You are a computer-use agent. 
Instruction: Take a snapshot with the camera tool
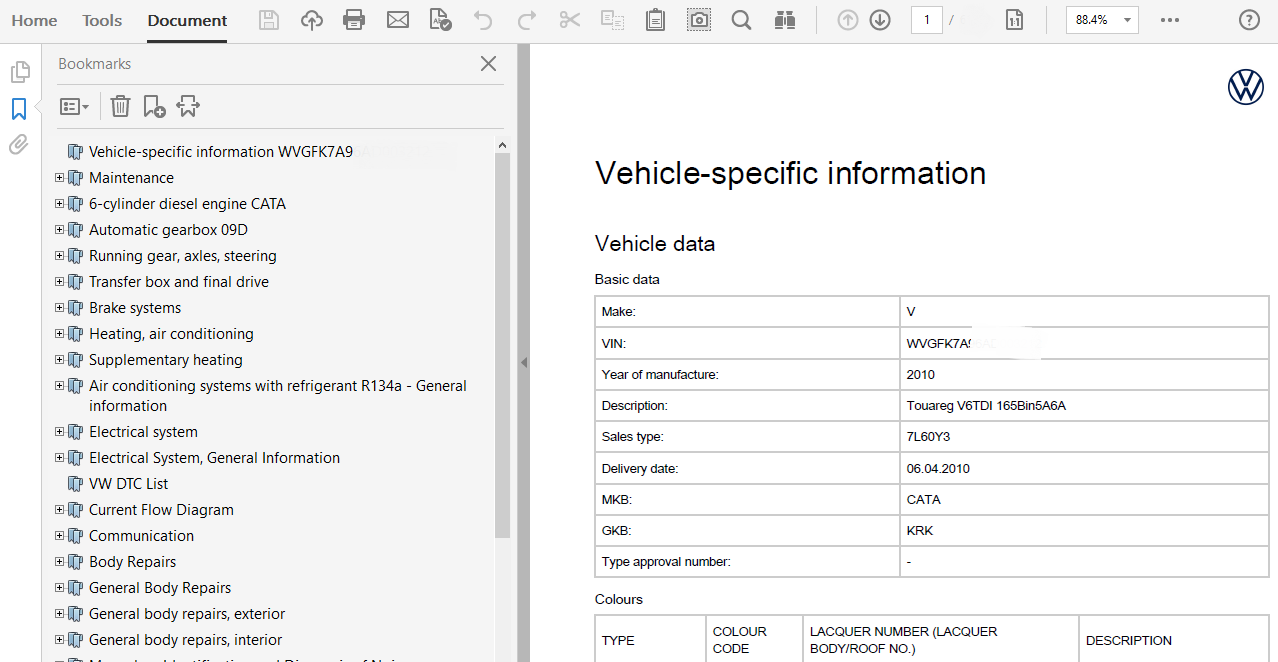coord(698,19)
